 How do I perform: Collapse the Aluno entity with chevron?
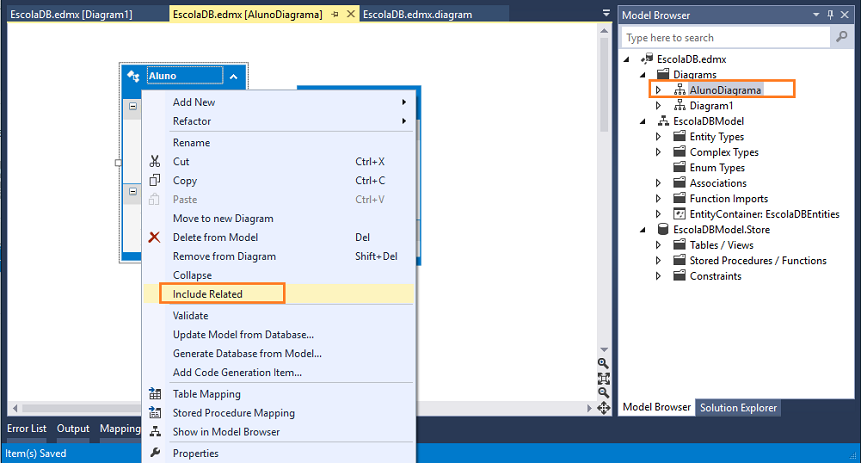coord(234,76)
